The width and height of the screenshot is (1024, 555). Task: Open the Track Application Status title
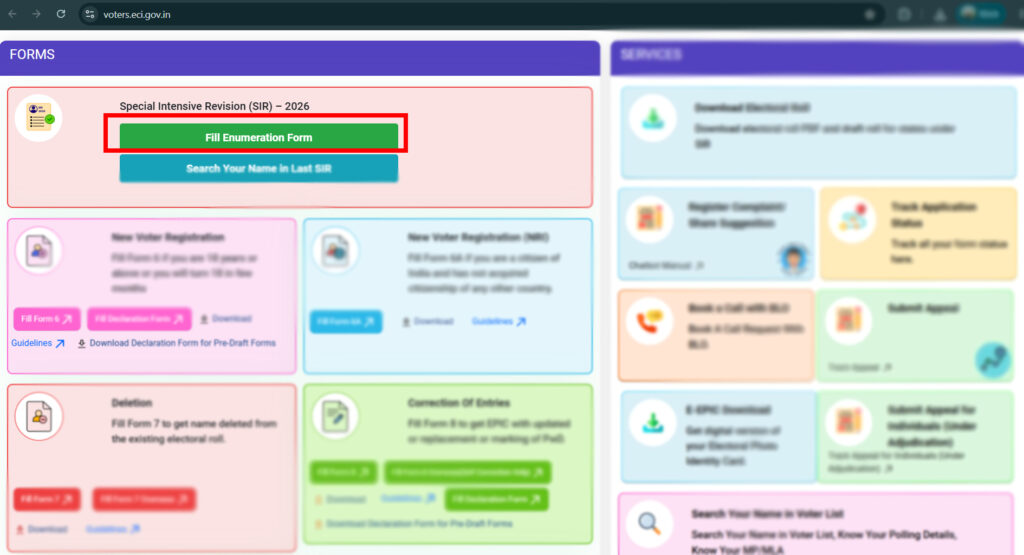(x=934, y=215)
